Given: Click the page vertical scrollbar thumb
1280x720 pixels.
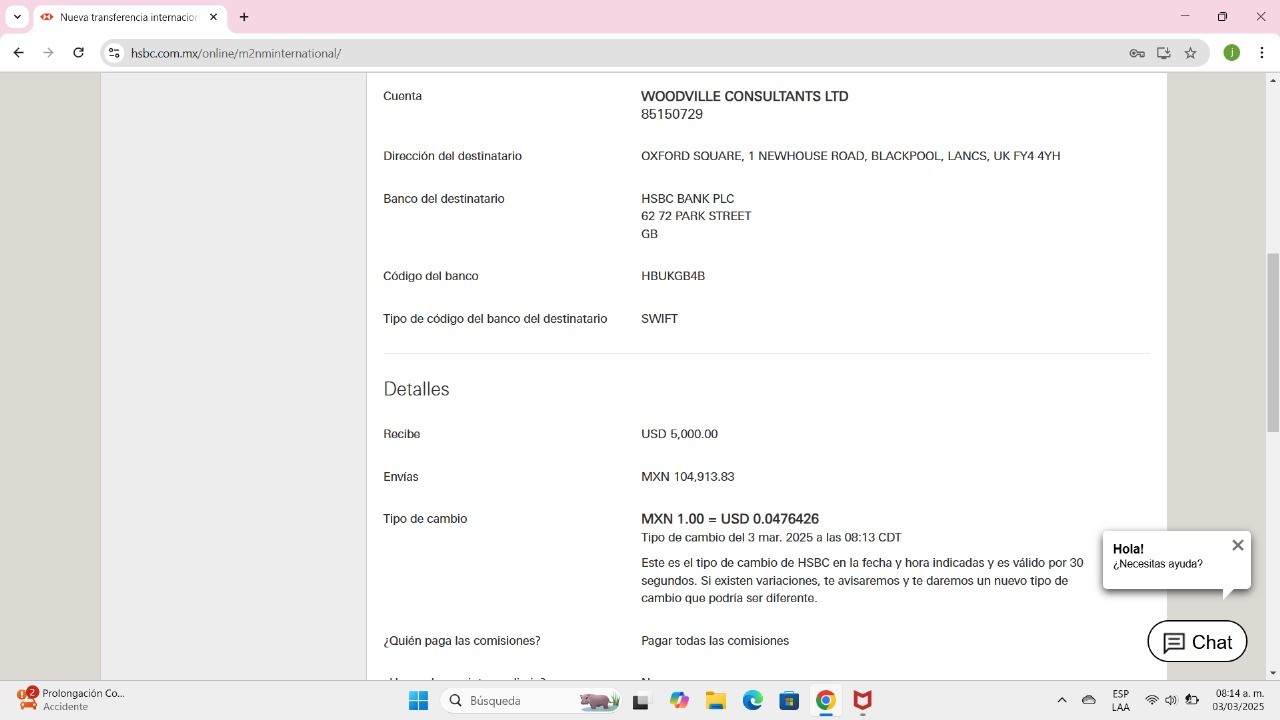Looking at the screenshot, I should (1273, 342).
